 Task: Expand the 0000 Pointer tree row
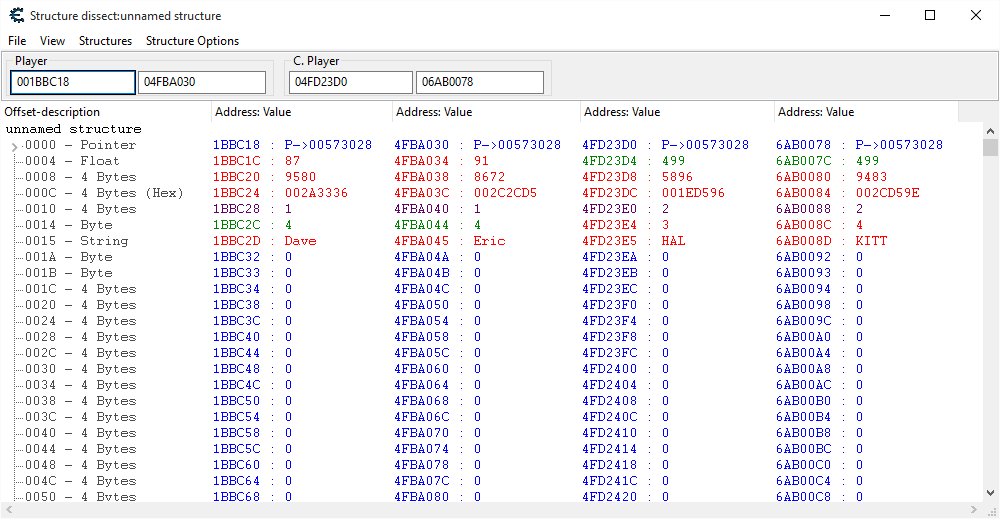coord(14,146)
